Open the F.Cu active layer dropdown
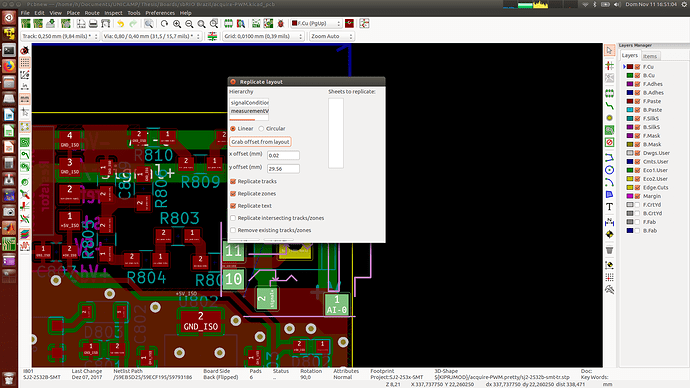The width and height of the screenshot is (690, 388). coord(316,23)
